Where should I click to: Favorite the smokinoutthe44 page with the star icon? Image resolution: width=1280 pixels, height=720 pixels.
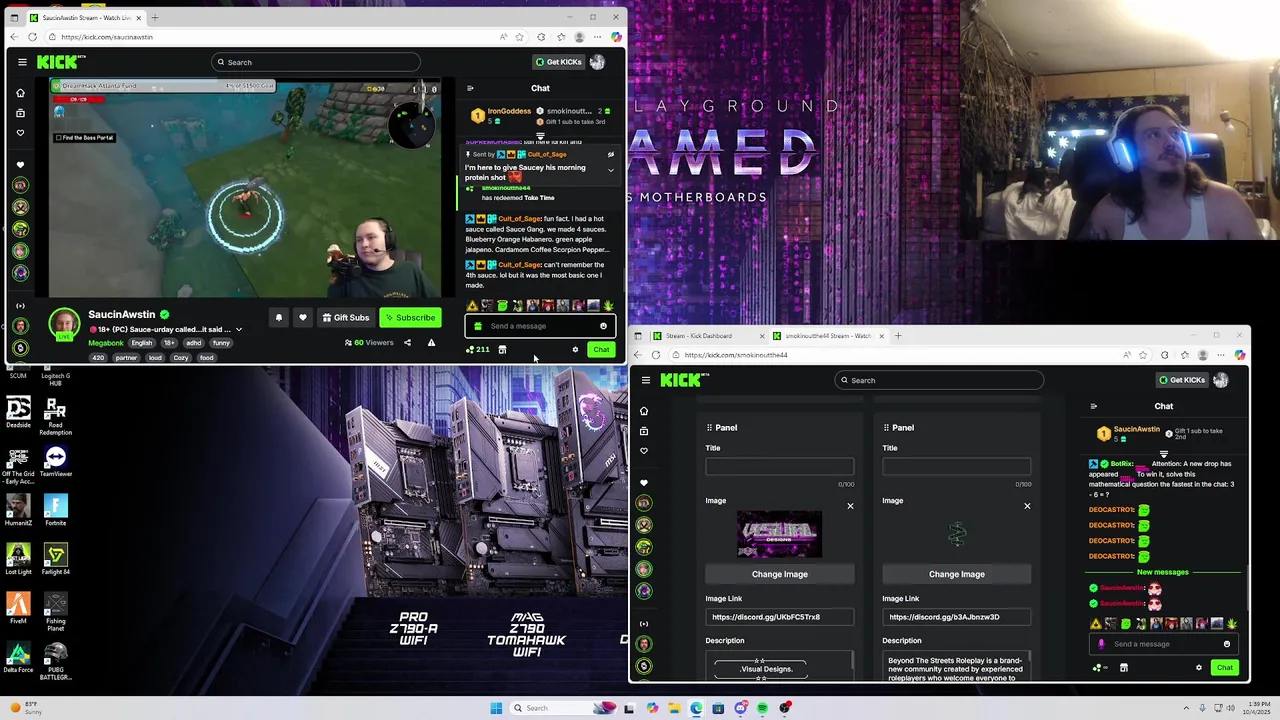[1143, 355]
